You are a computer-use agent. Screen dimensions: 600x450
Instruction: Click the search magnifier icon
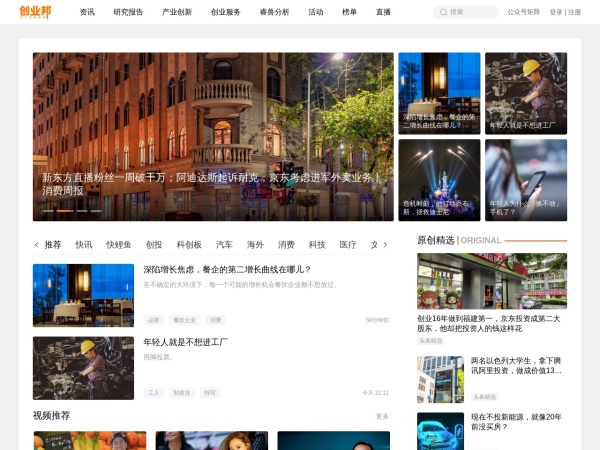click(x=443, y=12)
